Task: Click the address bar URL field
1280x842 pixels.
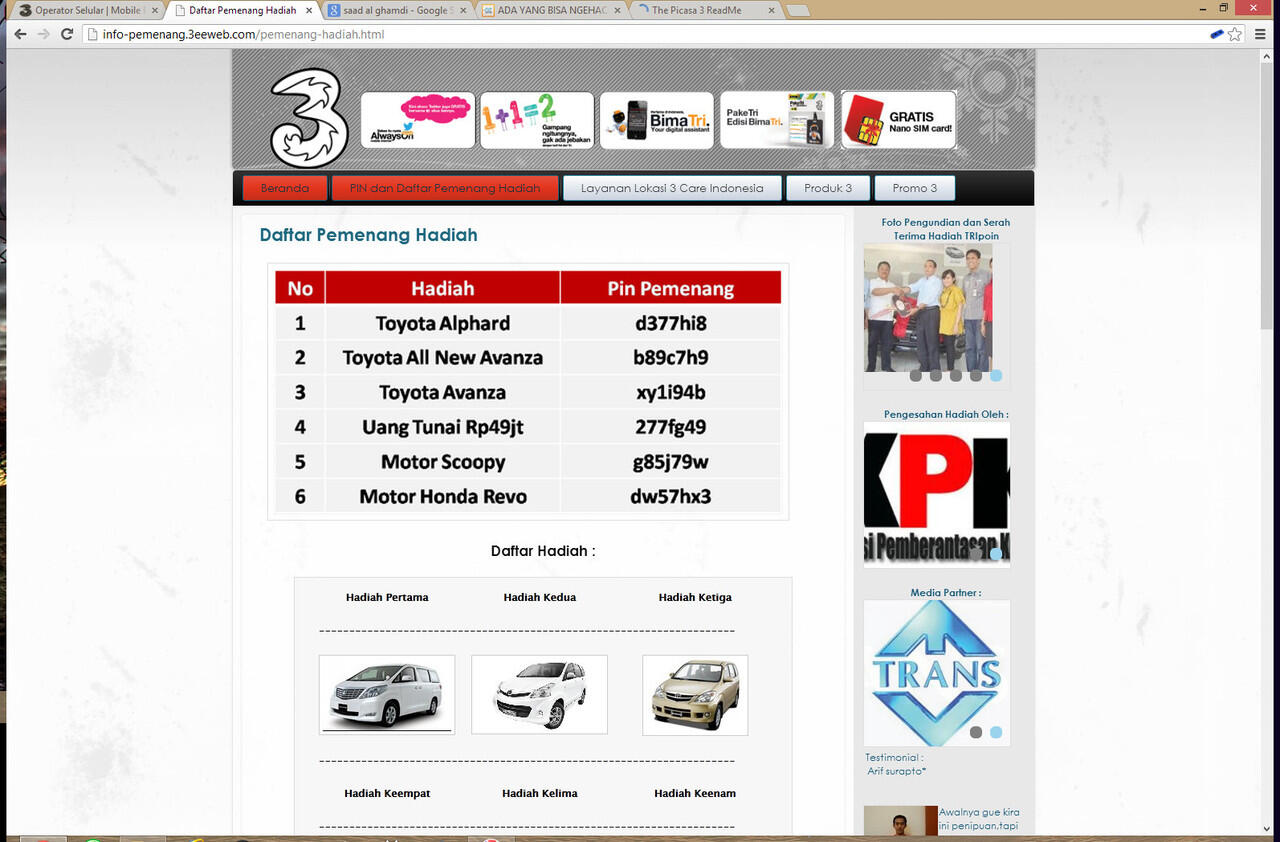Action: click(640, 34)
